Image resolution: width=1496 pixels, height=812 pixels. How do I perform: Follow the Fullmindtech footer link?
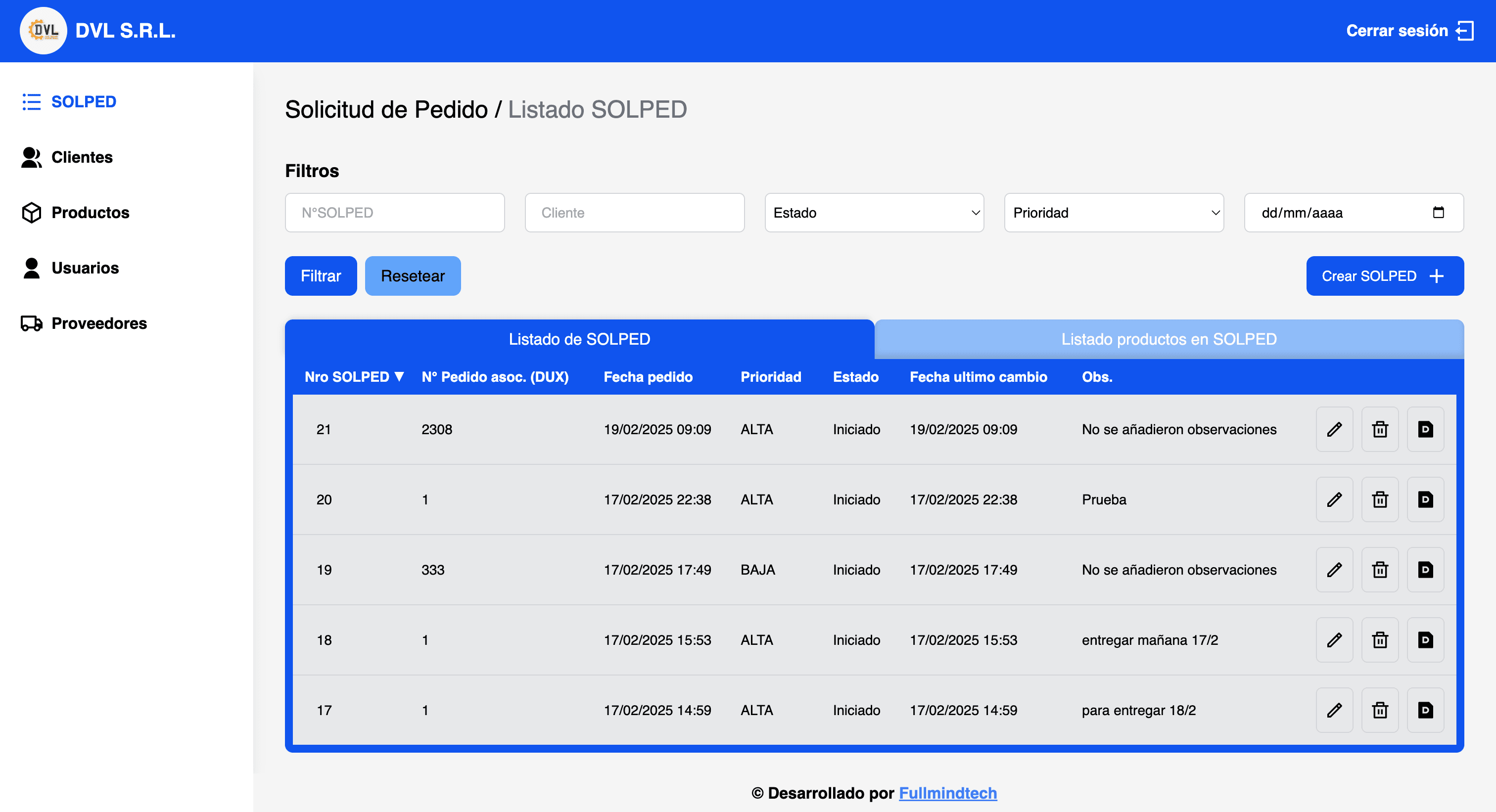click(x=947, y=793)
